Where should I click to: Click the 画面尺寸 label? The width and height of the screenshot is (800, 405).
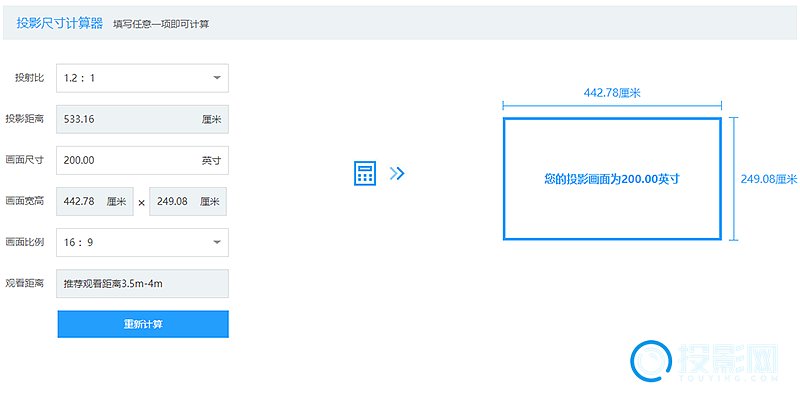coord(24,160)
